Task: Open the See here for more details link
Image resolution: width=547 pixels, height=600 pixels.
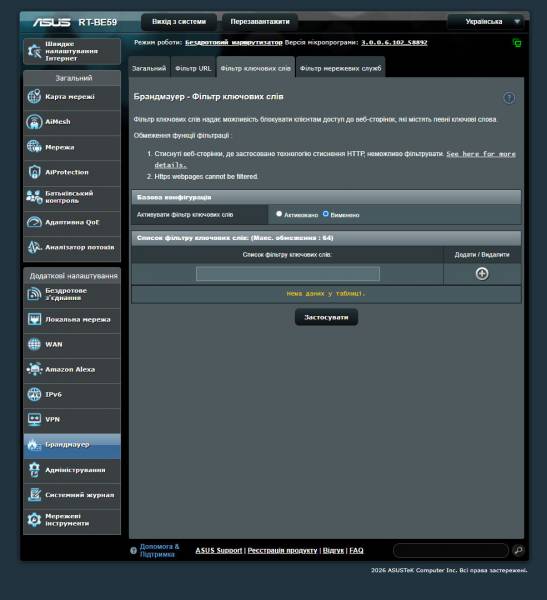Action: click(335, 160)
